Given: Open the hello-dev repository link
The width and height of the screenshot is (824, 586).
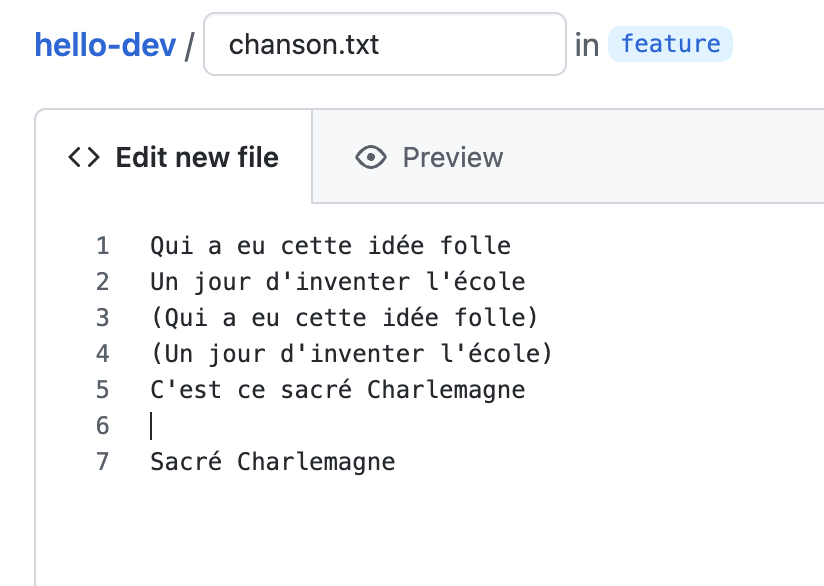Looking at the screenshot, I should (105, 45).
